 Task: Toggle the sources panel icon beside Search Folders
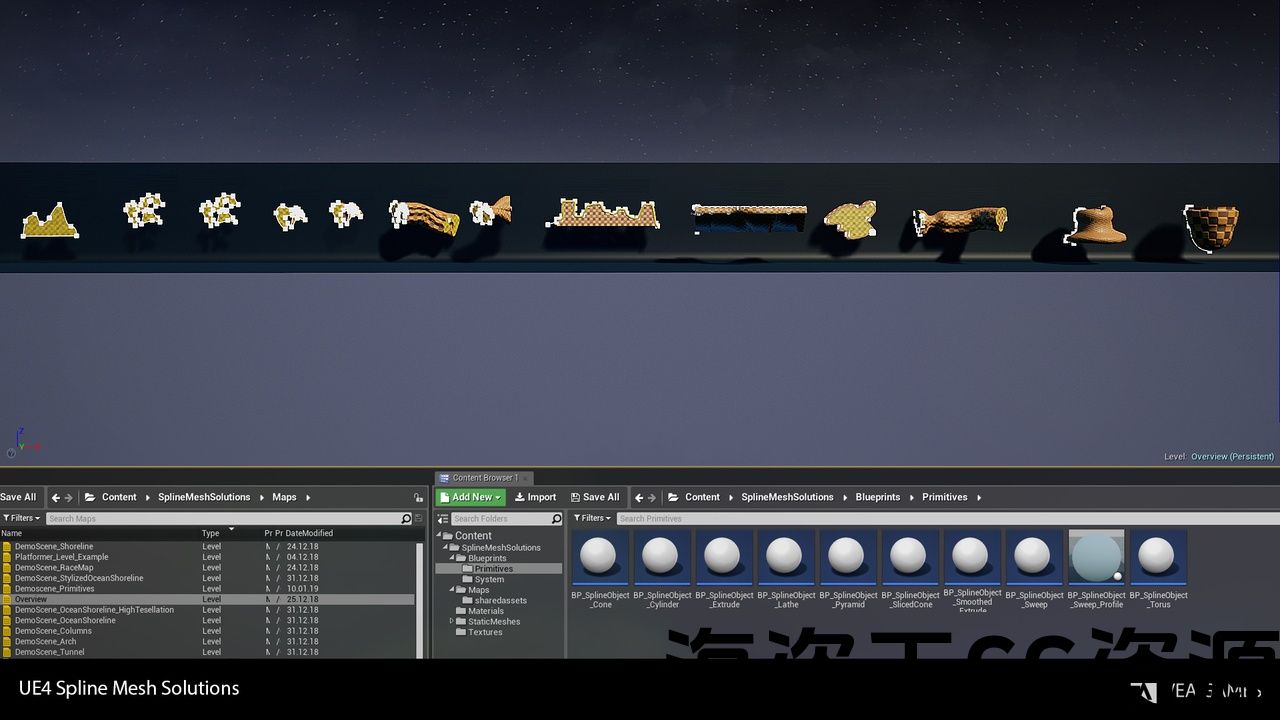point(445,518)
